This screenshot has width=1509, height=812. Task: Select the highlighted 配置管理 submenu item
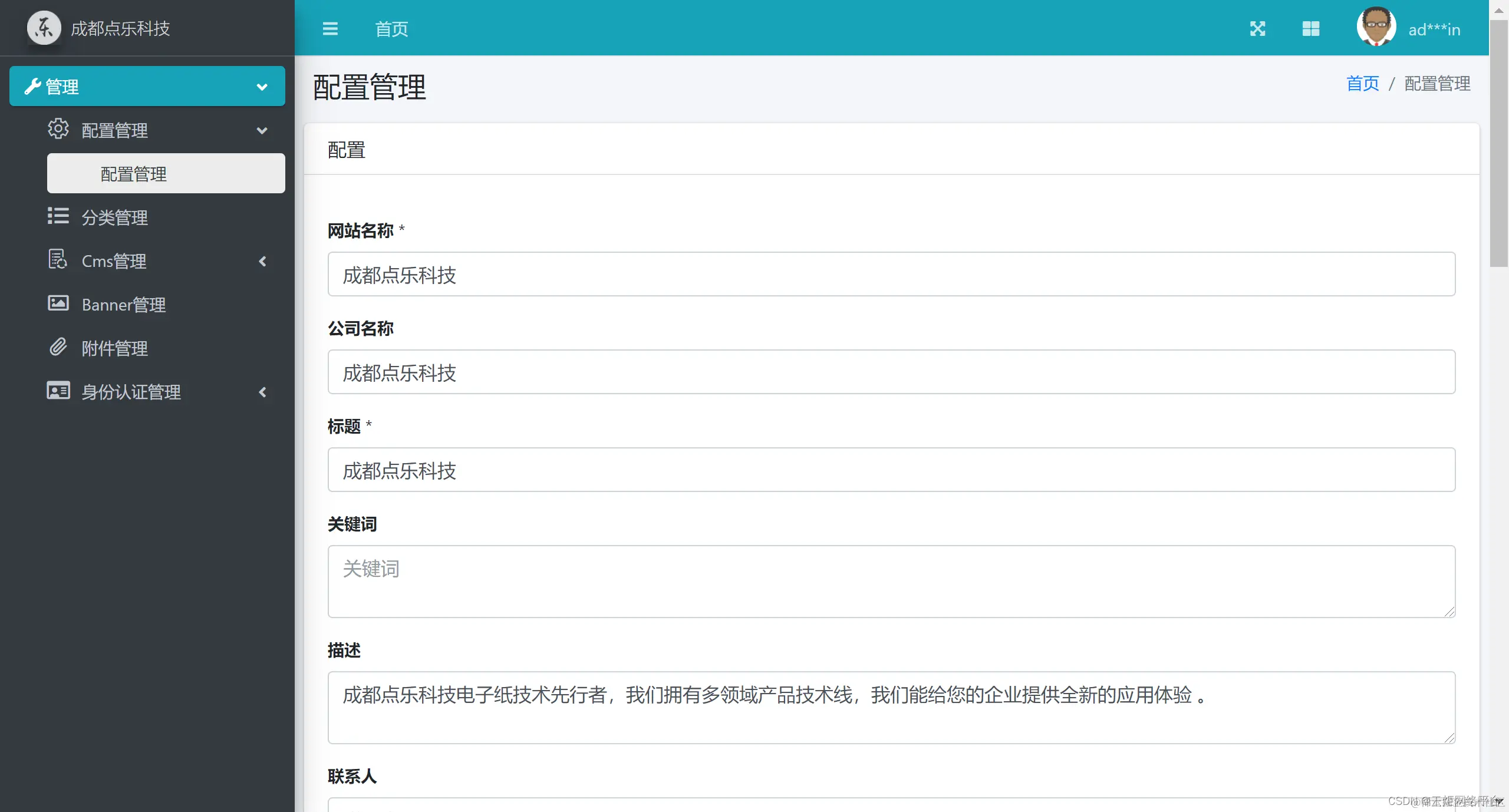[x=166, y=174]
